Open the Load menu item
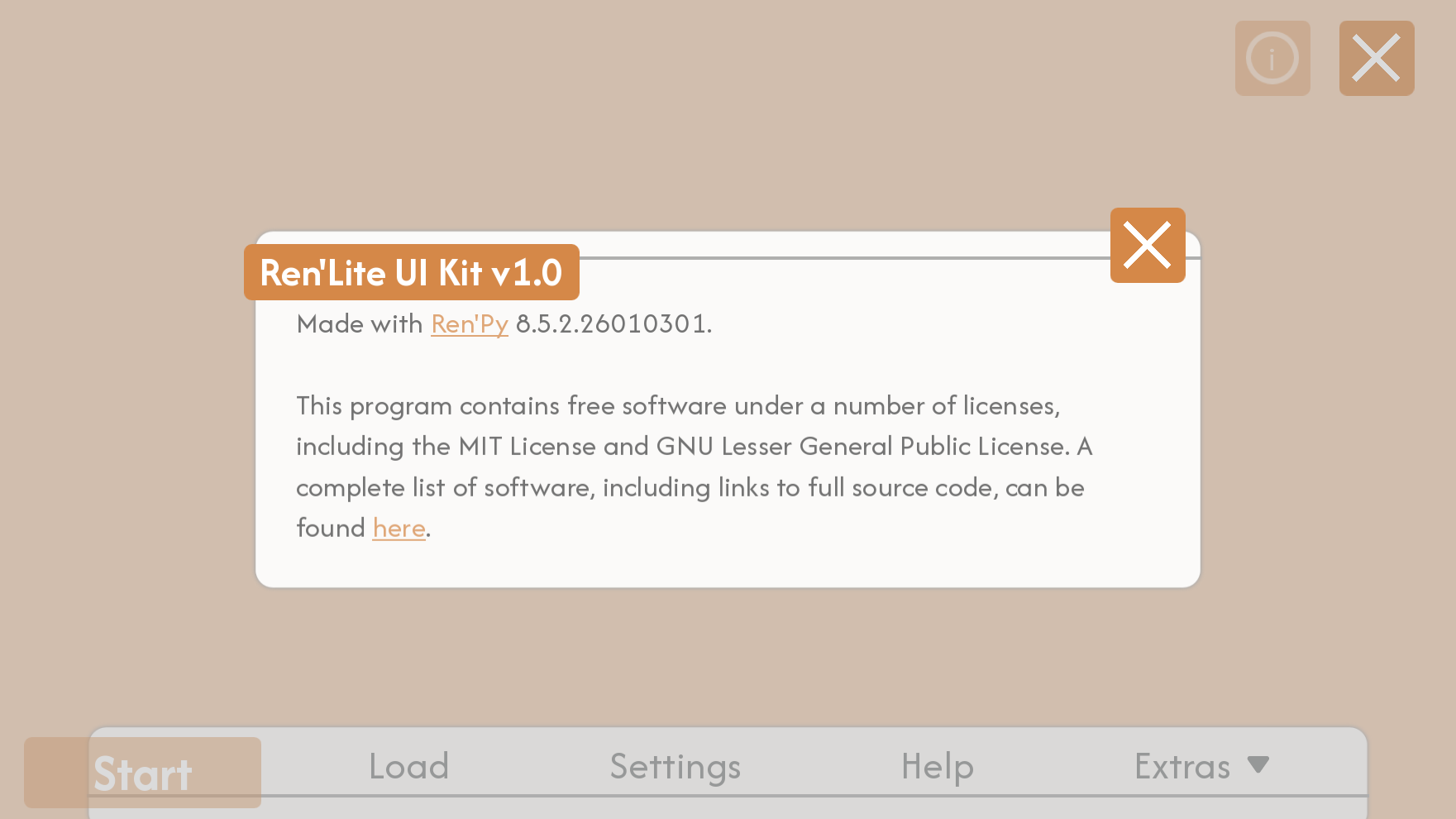This screenshot has width=1456, height=819. coord(408,766)
